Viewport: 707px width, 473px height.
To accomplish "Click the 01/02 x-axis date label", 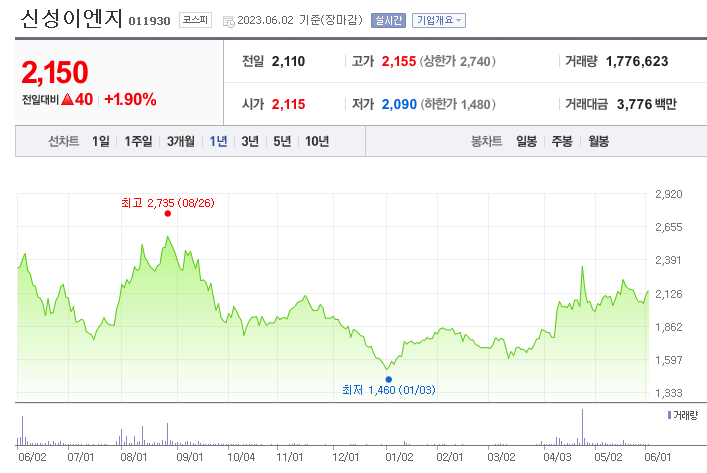I will coord(399,457).
